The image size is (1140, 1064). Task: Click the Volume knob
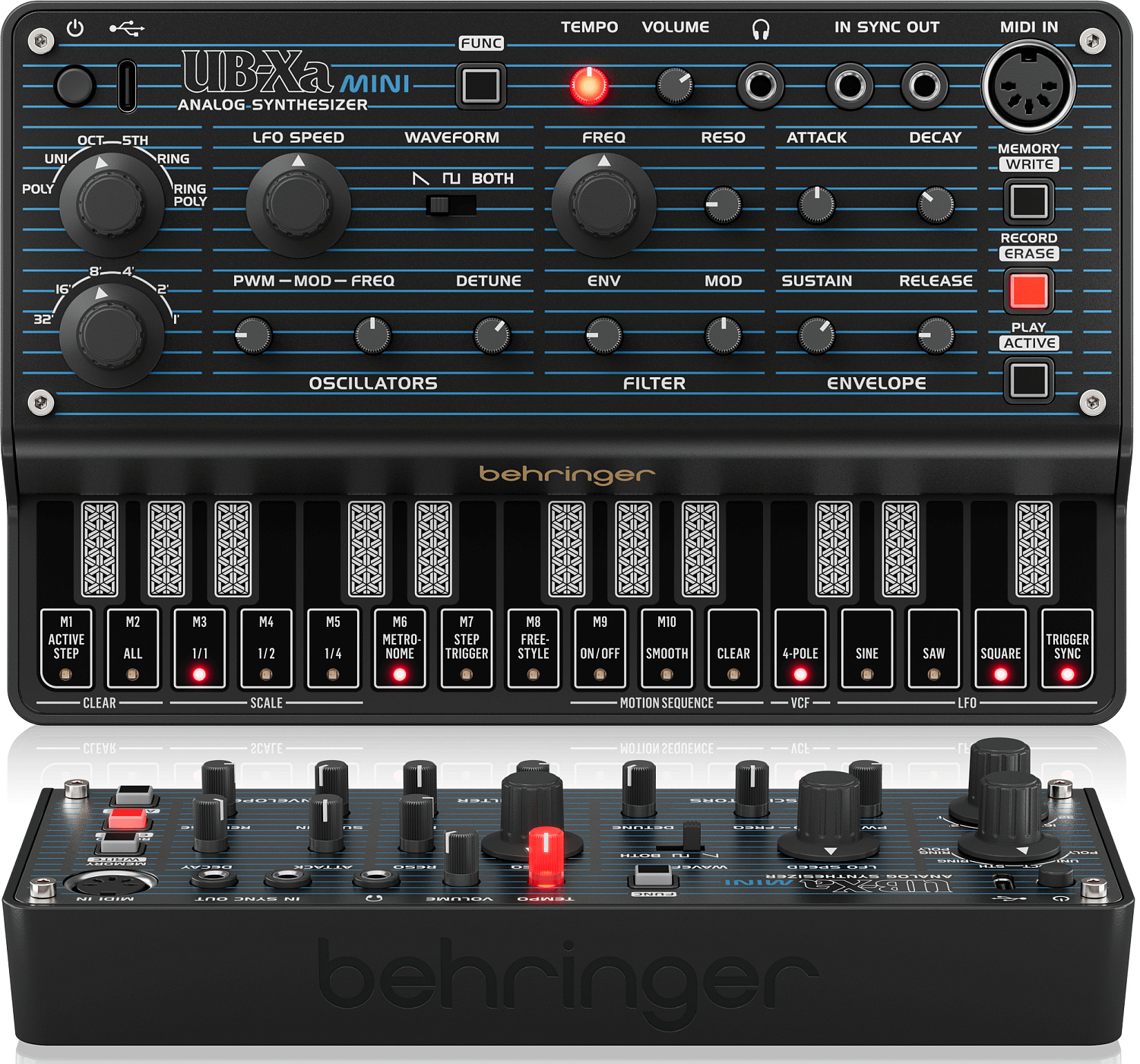(675, 85)
